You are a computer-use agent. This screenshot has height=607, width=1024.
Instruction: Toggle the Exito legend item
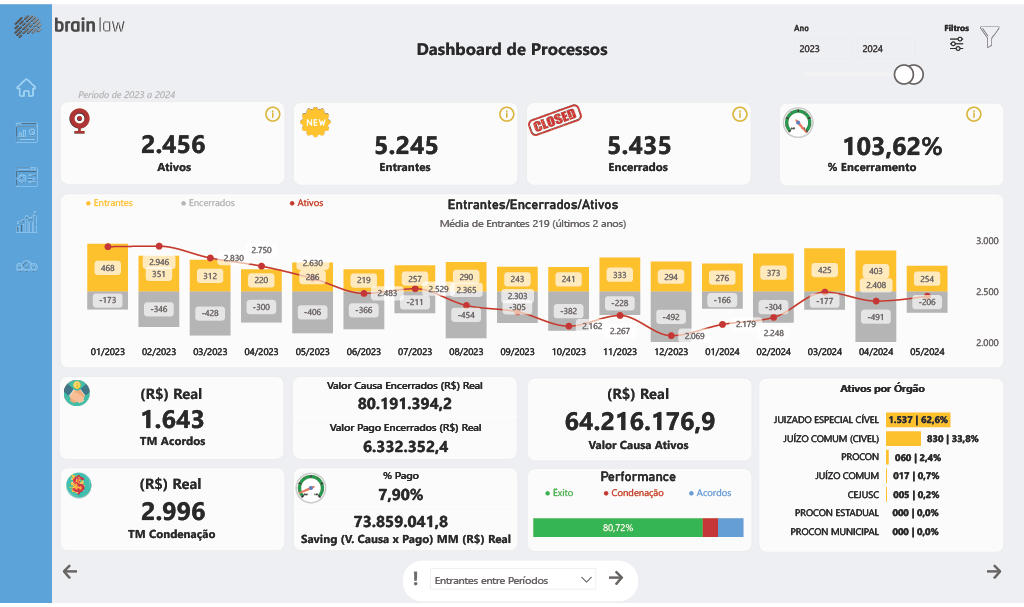click(559, 493)
